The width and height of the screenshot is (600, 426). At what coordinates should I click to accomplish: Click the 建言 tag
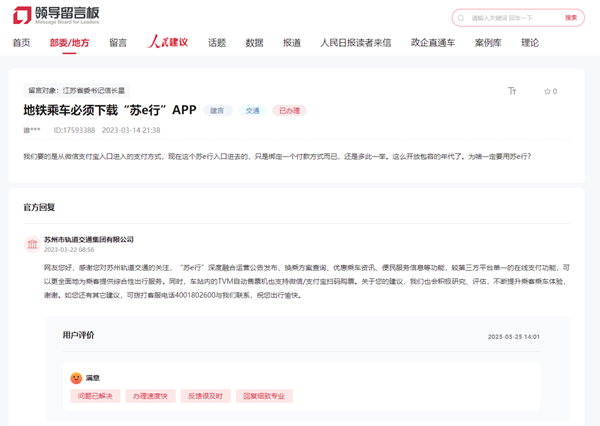(217, 111)
